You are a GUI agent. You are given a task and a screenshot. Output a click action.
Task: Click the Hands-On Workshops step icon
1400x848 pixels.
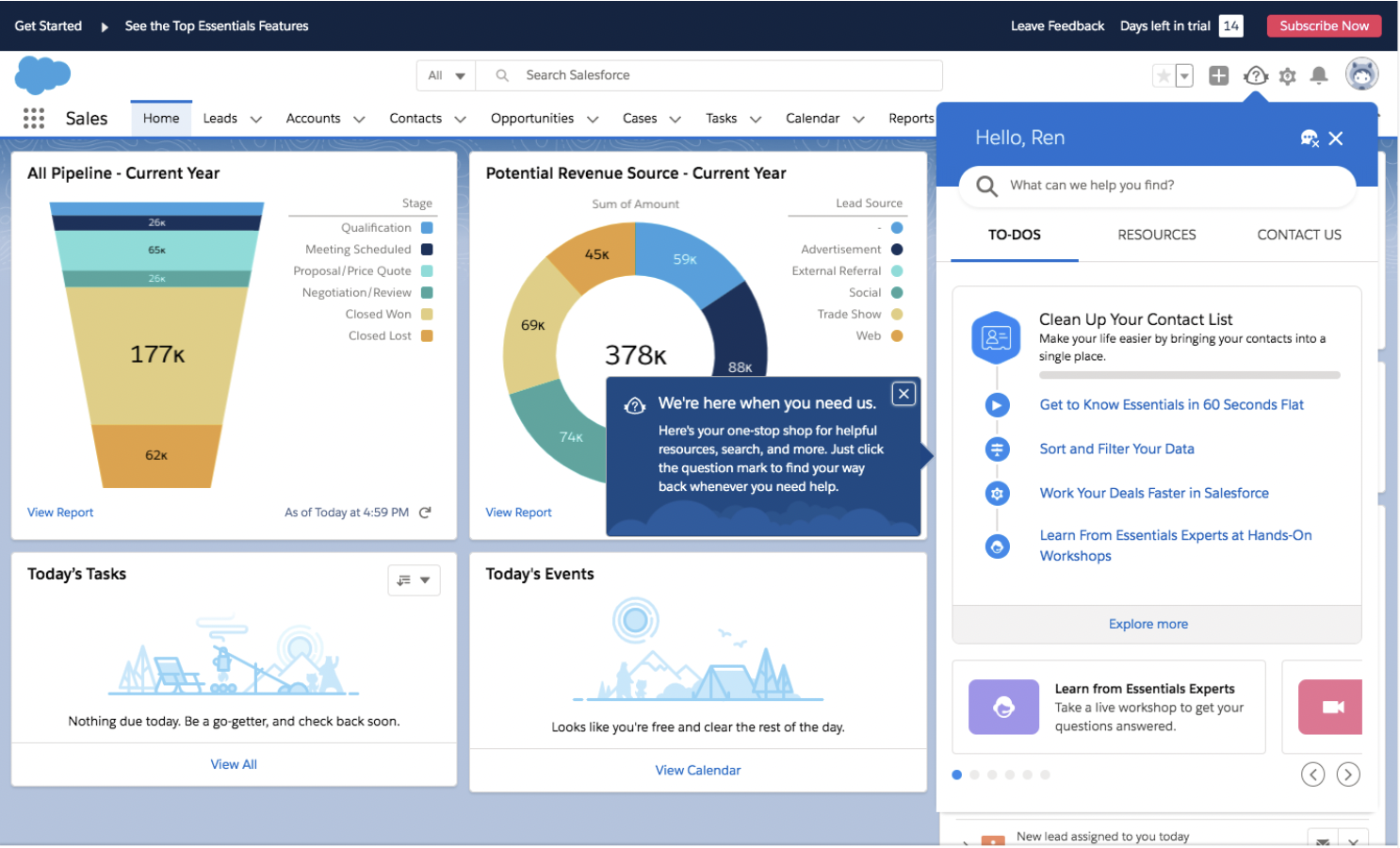(997, 546)
